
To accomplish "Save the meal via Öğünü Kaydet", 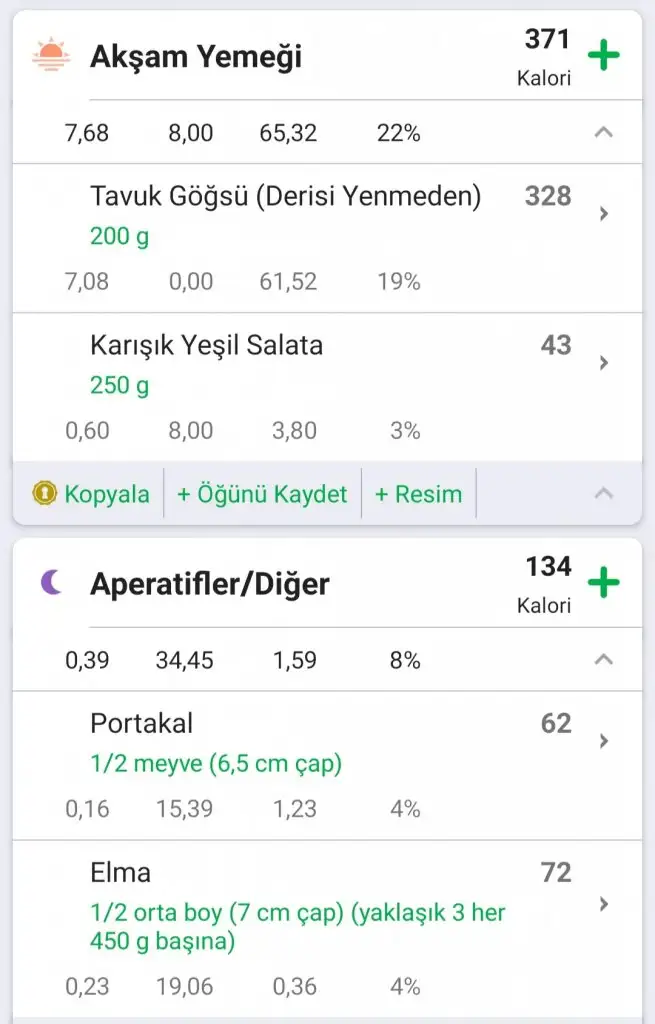I will [262, 494].
